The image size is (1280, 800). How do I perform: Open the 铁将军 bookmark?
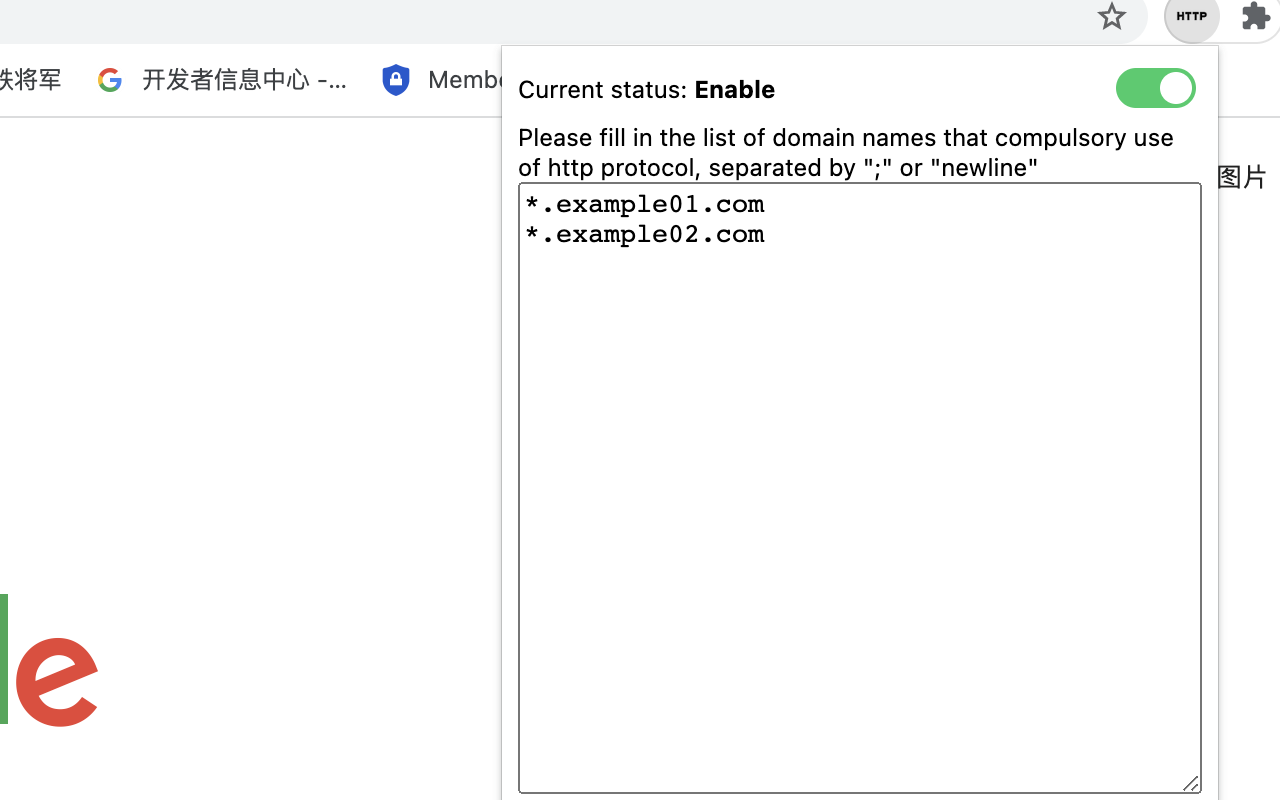coord(30,79)
